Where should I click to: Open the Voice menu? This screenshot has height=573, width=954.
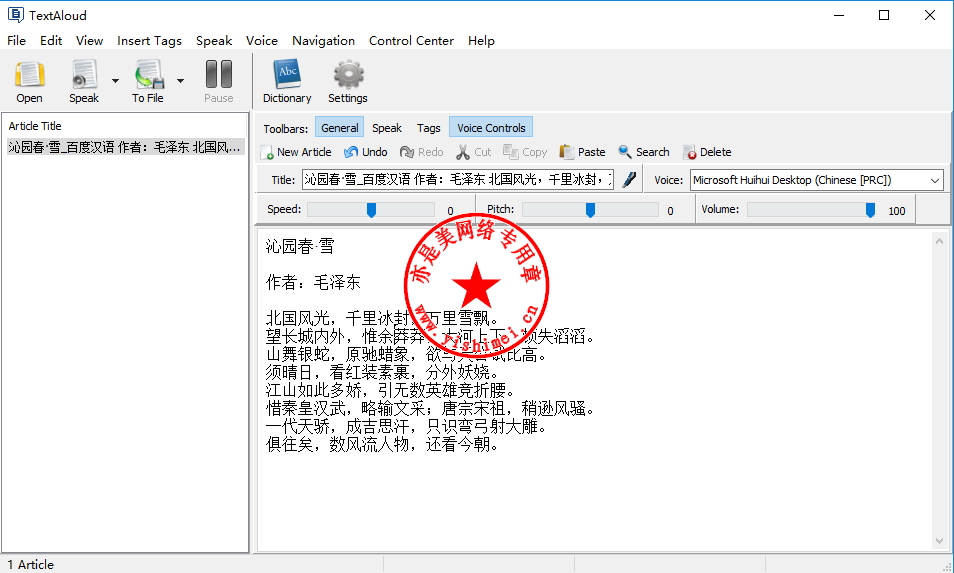[262, 41]
